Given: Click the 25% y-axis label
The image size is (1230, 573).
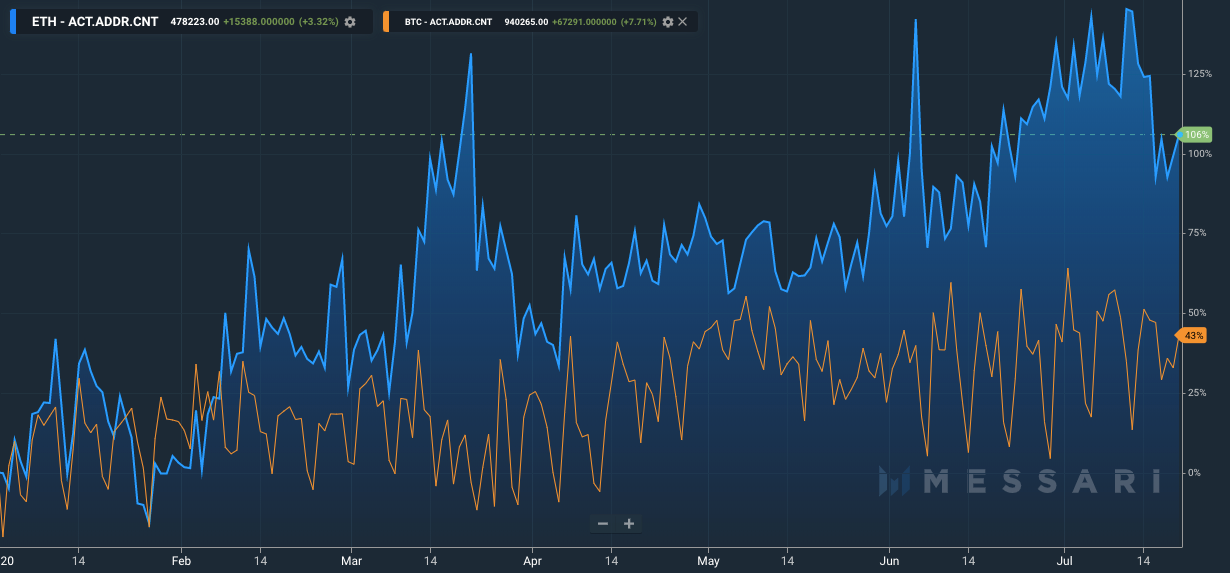Looking at the screenshot, I should tap(1199, 392).
